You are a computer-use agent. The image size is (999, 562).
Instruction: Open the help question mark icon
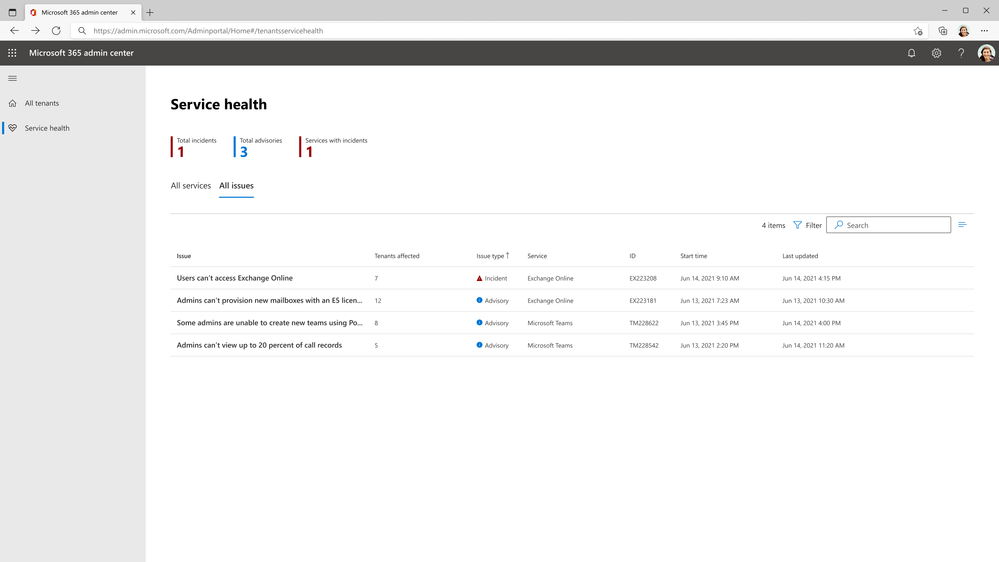(961, 54)
